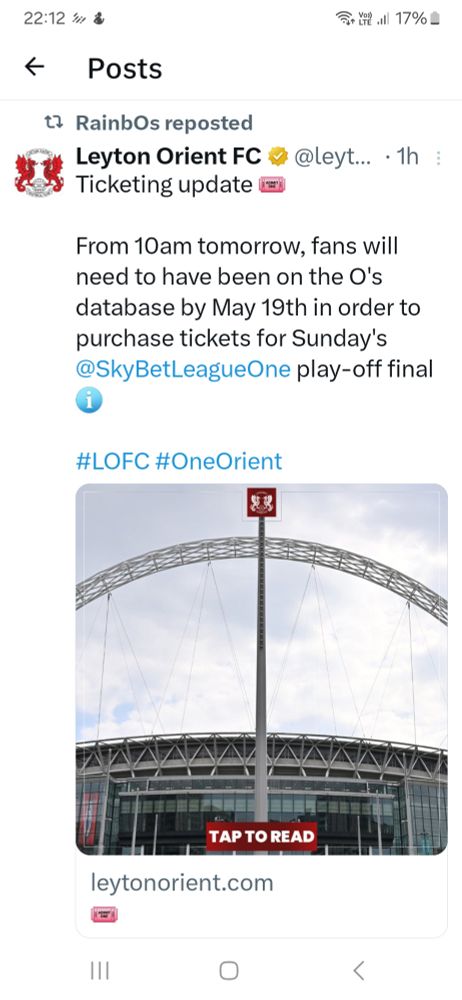Tap the RainbOs reposted label
Image resolution: width=462 pixels, height=1000 pixels.
pyautogui.click(x=164, y=122)
